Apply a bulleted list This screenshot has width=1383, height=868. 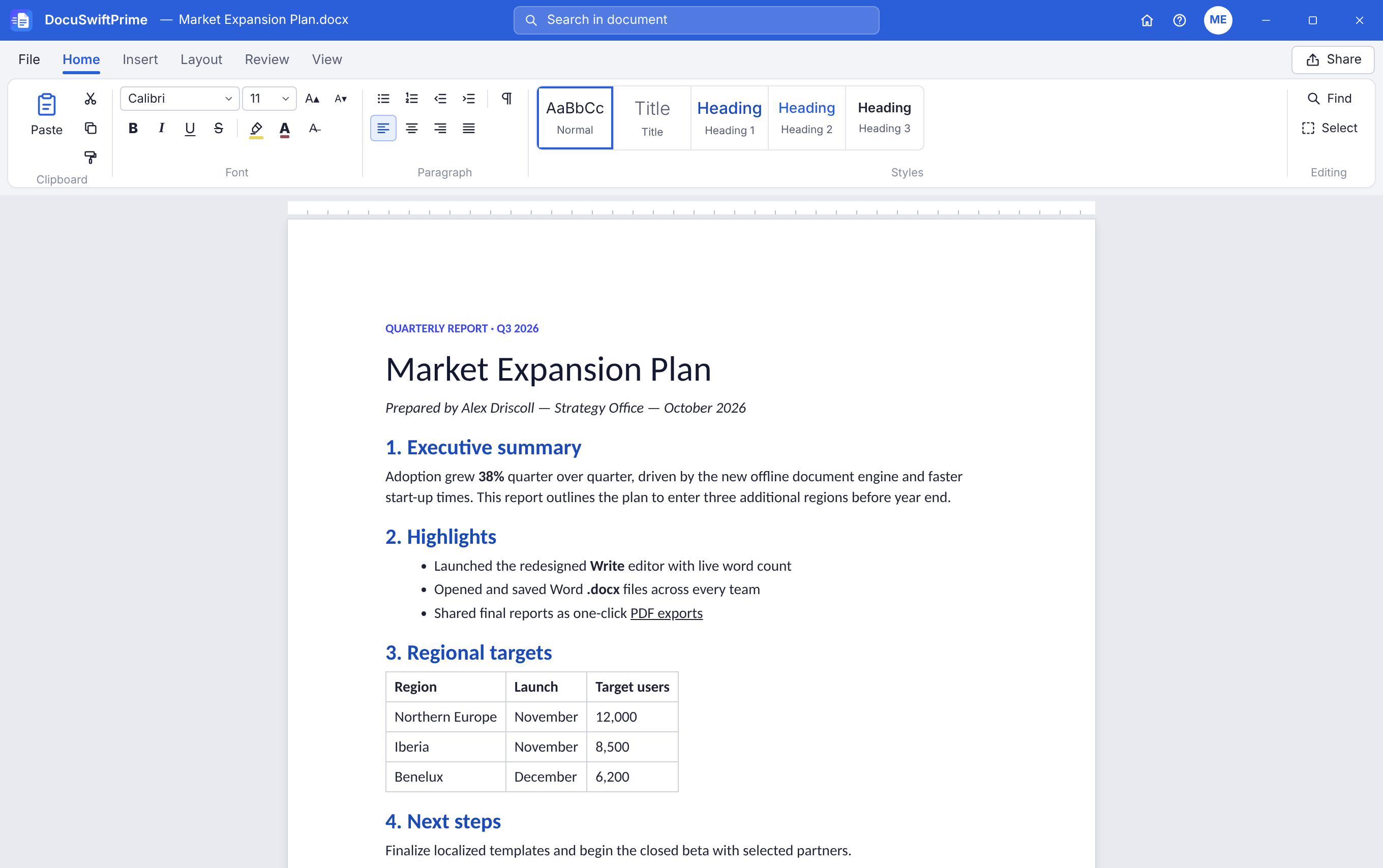[x=383, y=99]
